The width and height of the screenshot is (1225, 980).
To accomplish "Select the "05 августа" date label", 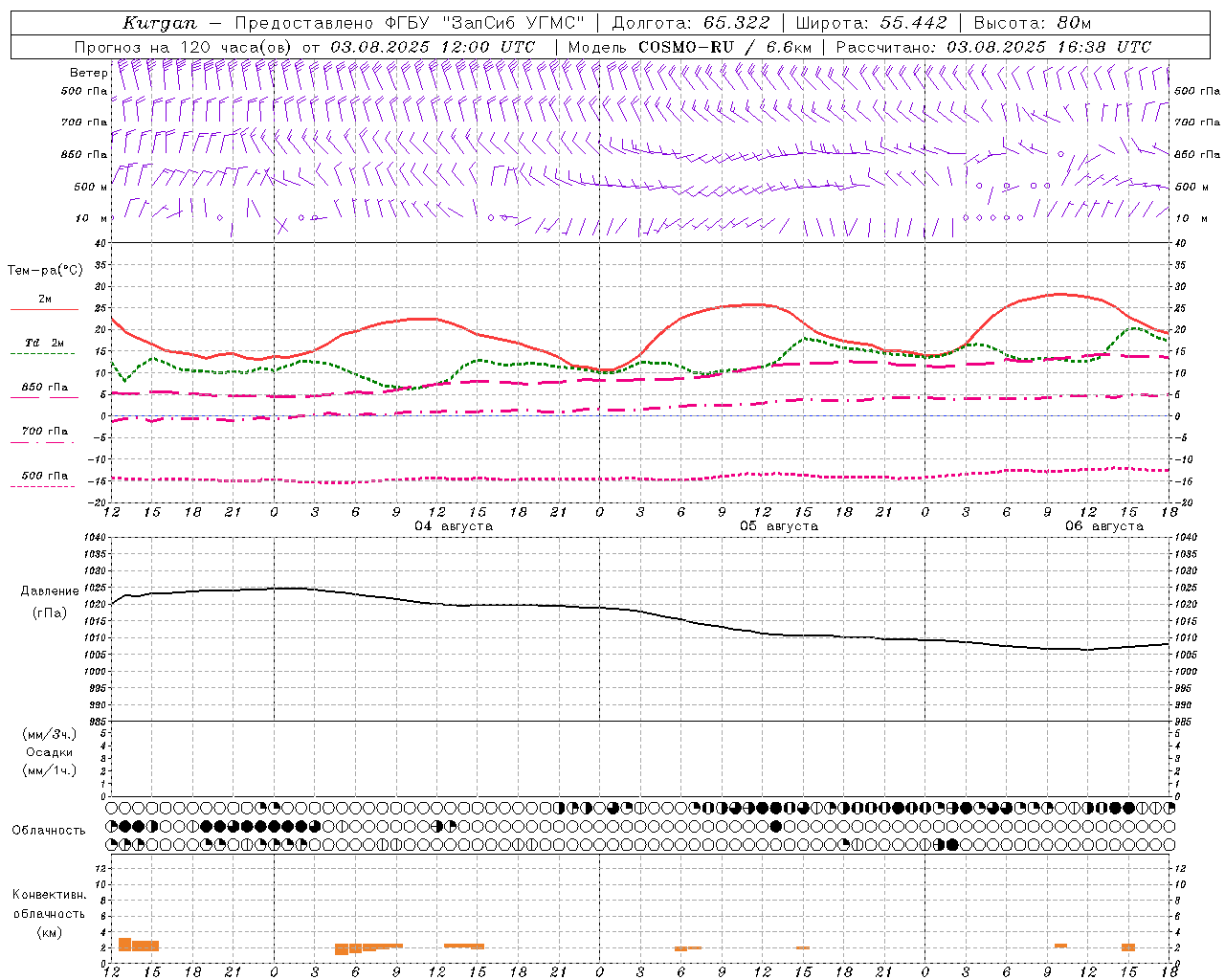I will [778, 526].
